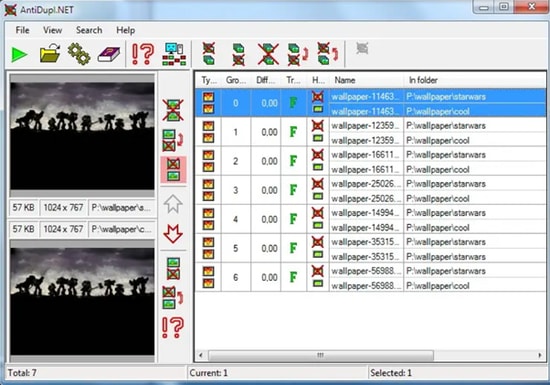This screenshot has width=550, height=385.
Task: Click 'Selected: 1' in the status bar
Action: click(391, 373)
